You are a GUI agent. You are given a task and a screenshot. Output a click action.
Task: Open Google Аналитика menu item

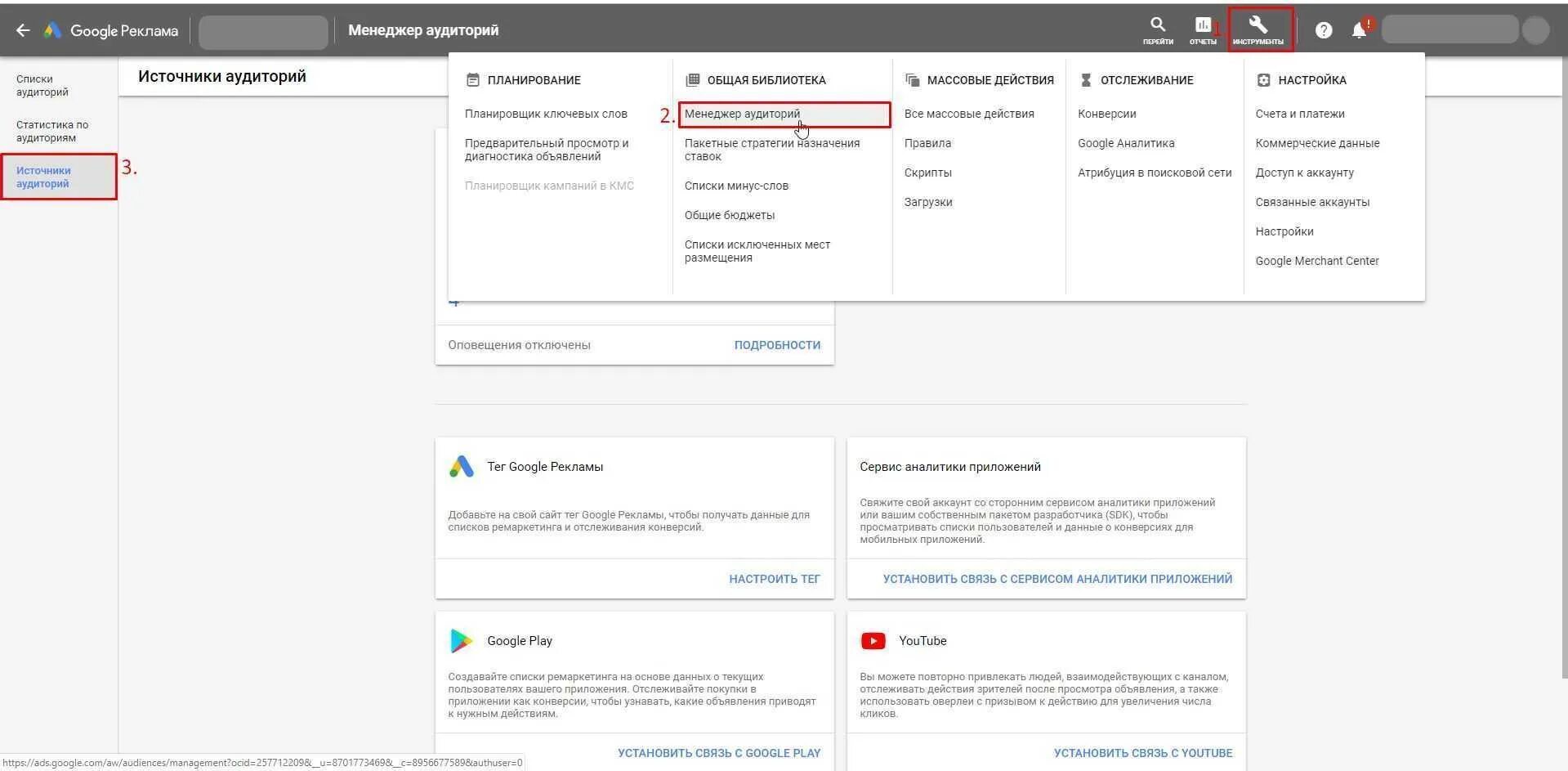coord(1126,143)
